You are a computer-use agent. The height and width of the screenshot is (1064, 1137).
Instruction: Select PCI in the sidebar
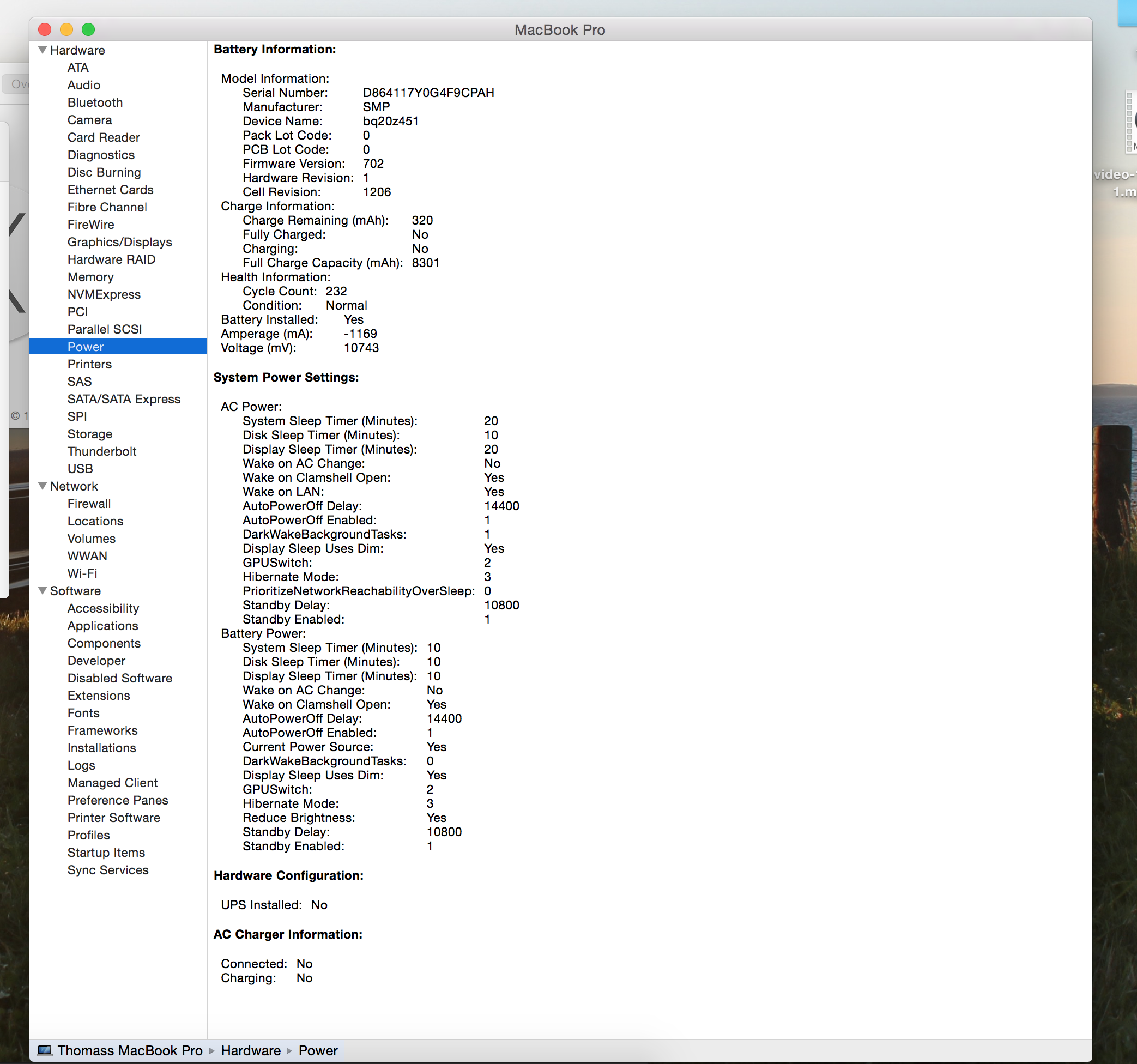click(x=77, y=312)
